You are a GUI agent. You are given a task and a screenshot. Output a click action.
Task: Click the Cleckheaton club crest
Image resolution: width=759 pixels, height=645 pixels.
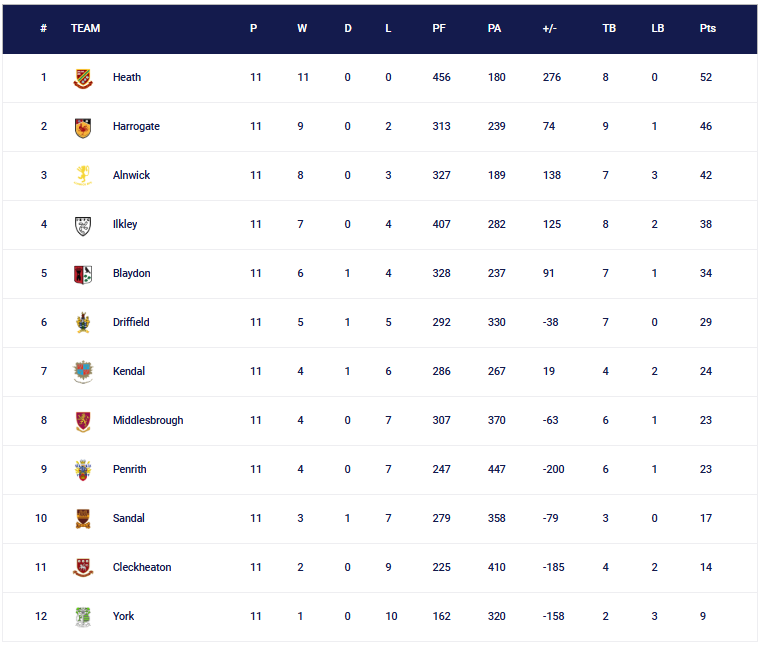tap(84, 568)
